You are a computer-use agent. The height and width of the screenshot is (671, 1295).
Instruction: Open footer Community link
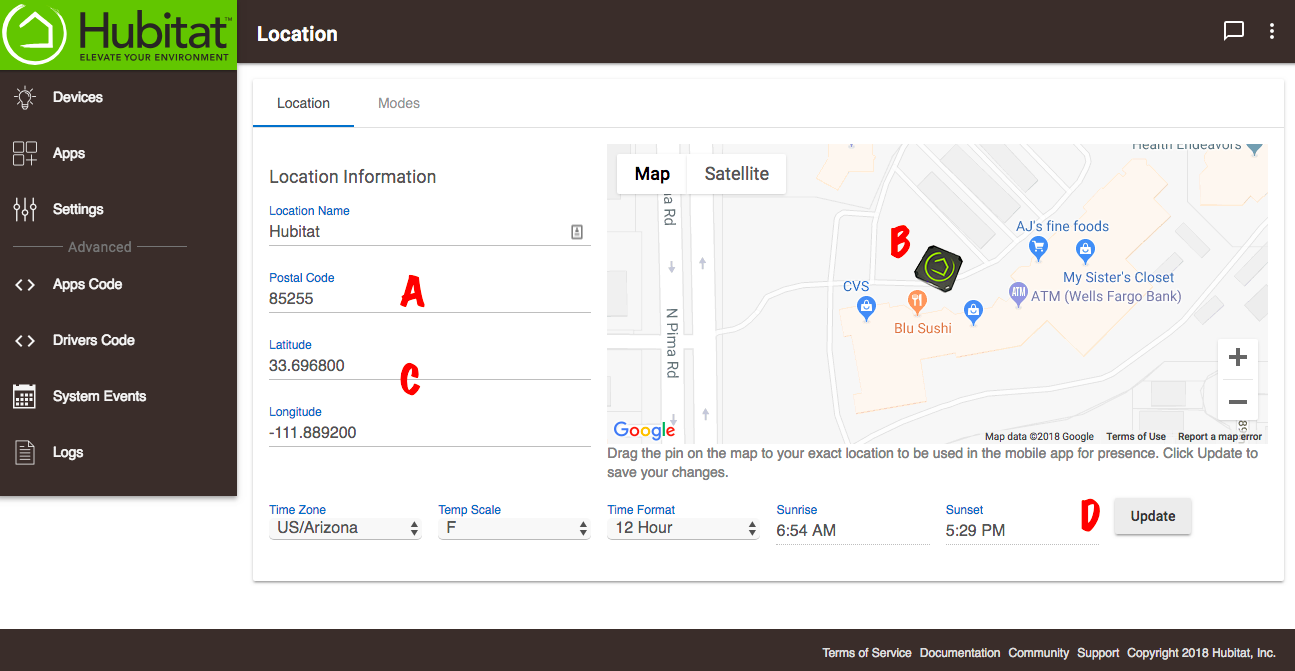point(1039,653)
